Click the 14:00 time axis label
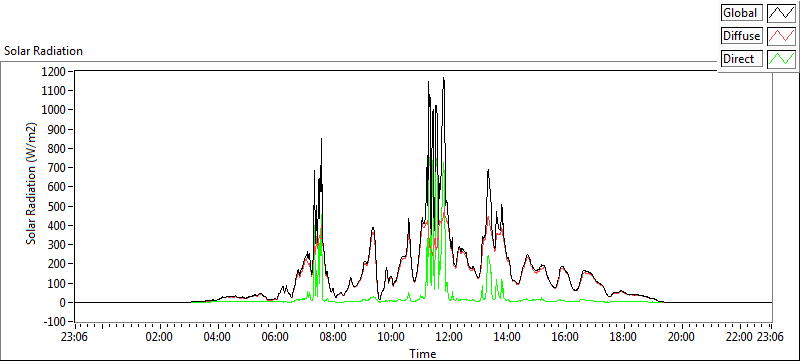 coord(508,337)
